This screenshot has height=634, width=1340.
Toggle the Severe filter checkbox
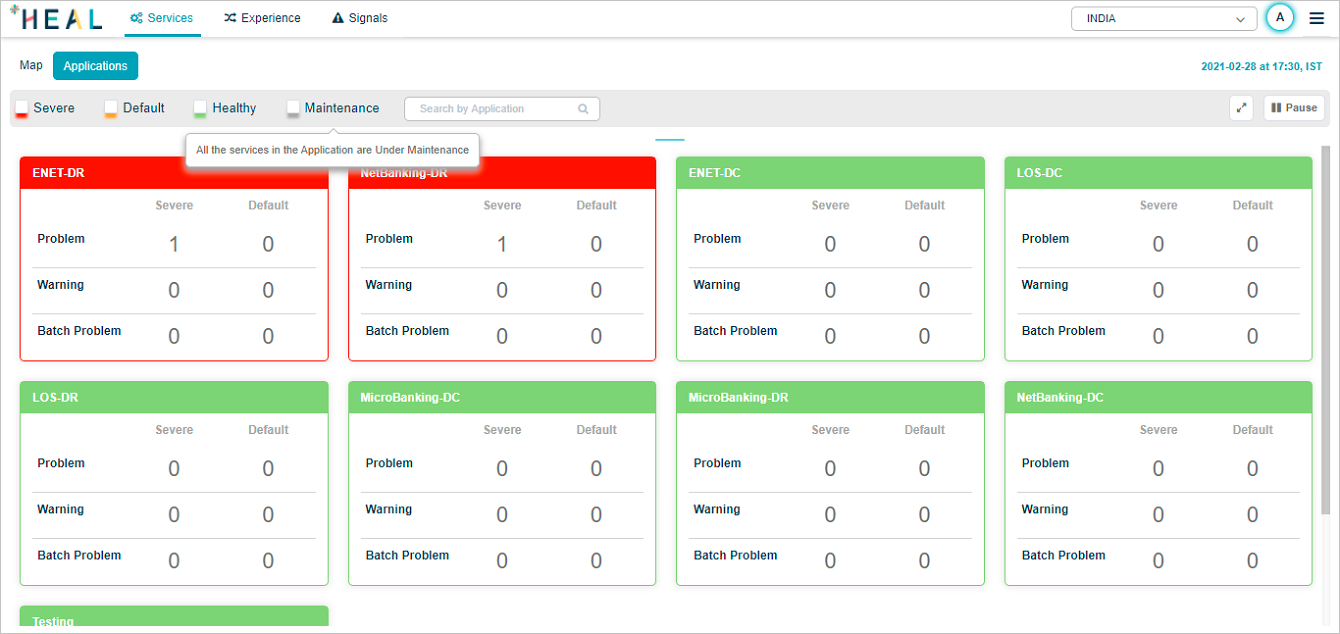(22, 108)
